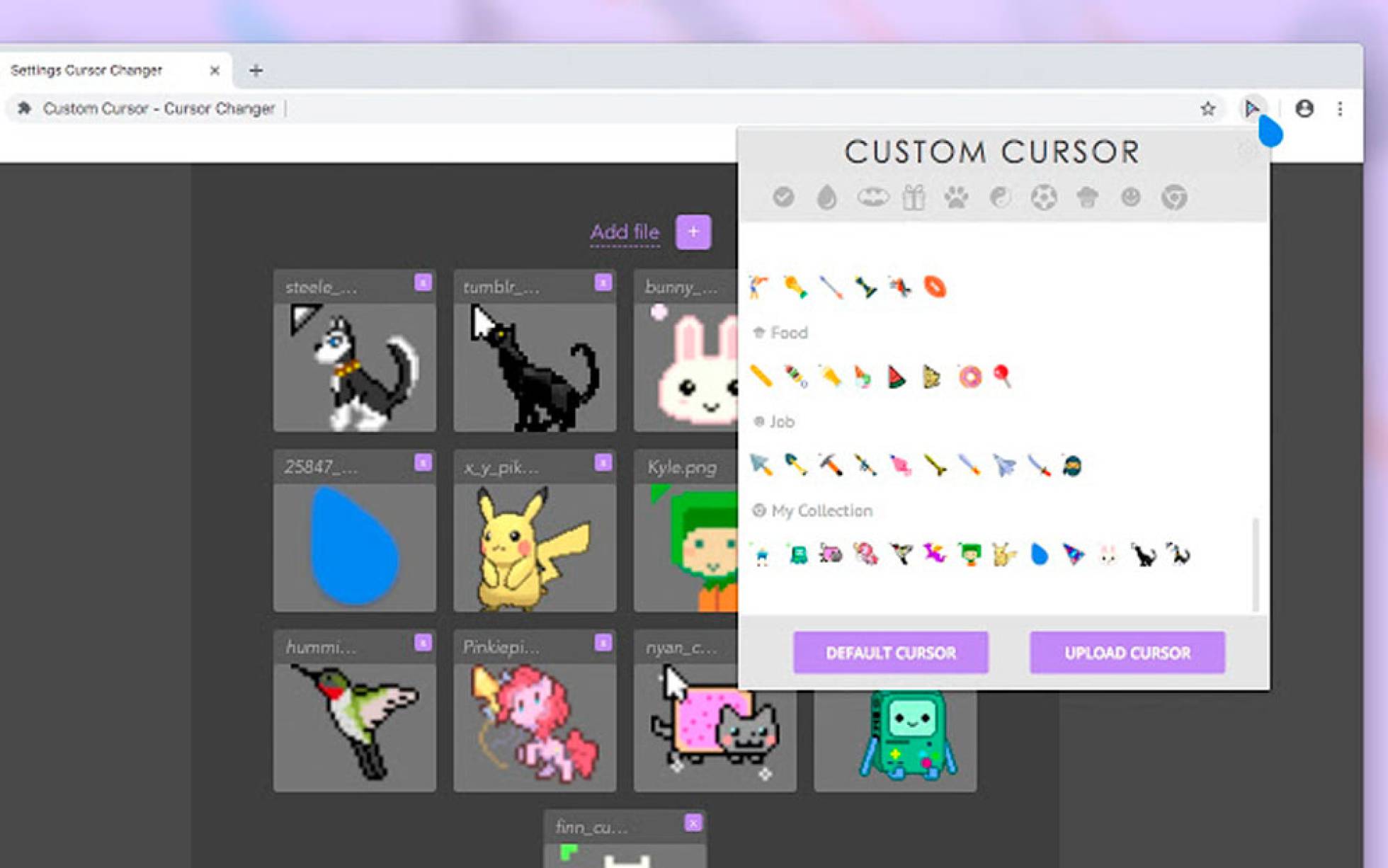Open a new browser tab
The width and height of the screenshot is (1388, 868).
tap(256, 70)
